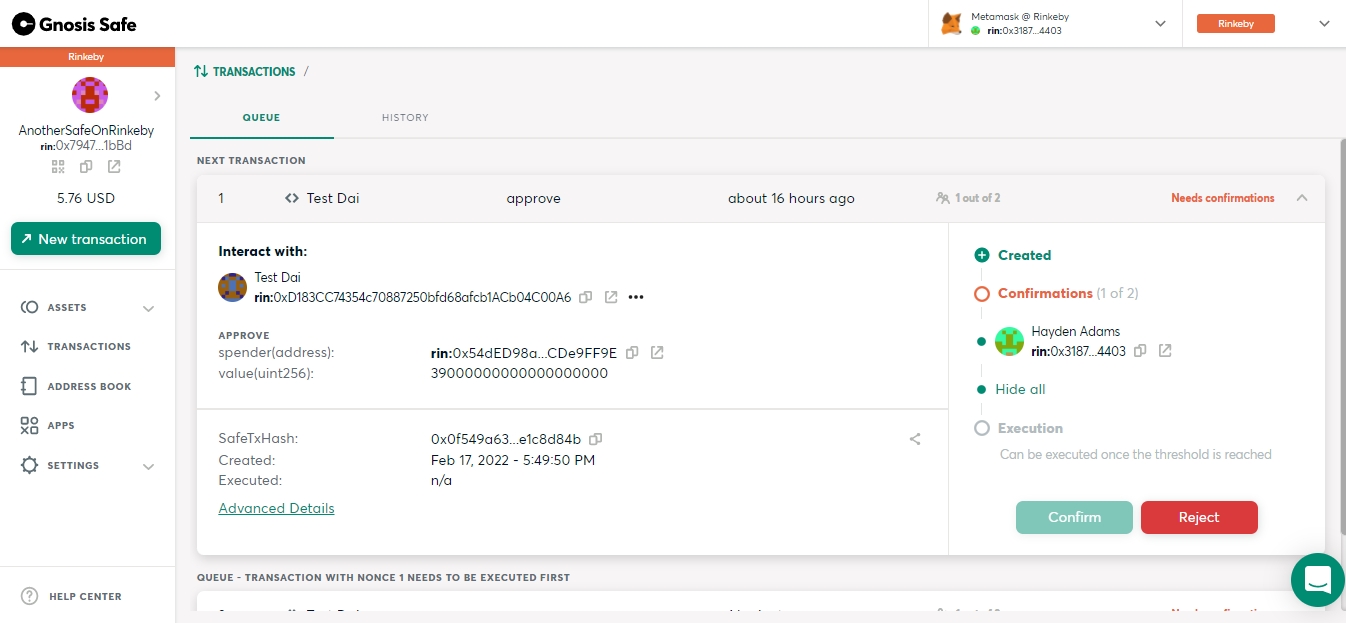Open the intercom chat bubble
The height and width of the screenshot is (623, 1346).
click(1317, 579)
